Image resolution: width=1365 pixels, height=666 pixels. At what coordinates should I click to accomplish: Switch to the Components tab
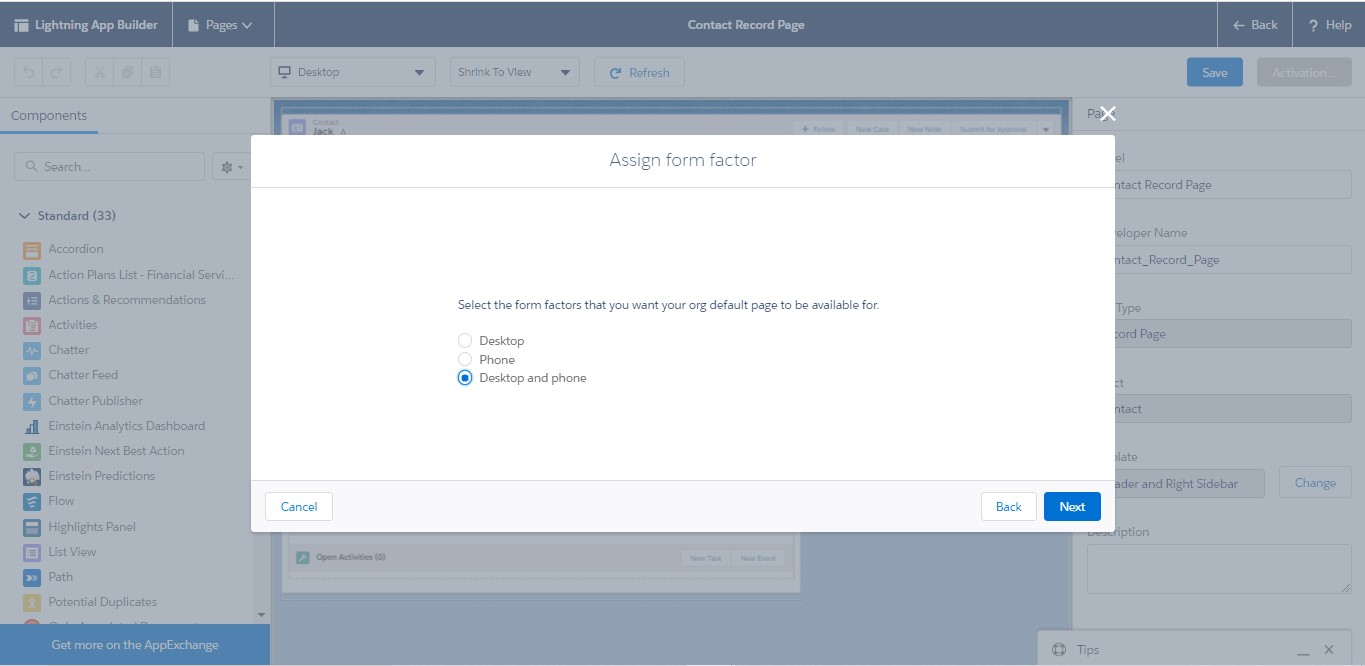(x=49, y=115)
